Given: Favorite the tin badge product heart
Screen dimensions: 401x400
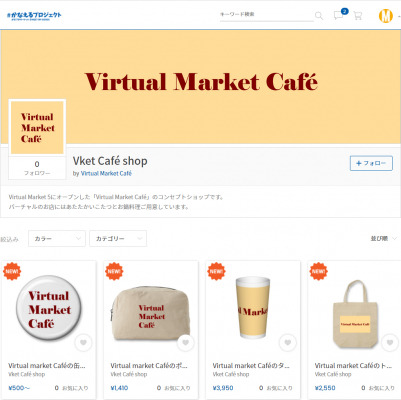Looking at the screenshot, I should [x=83, y=342].
